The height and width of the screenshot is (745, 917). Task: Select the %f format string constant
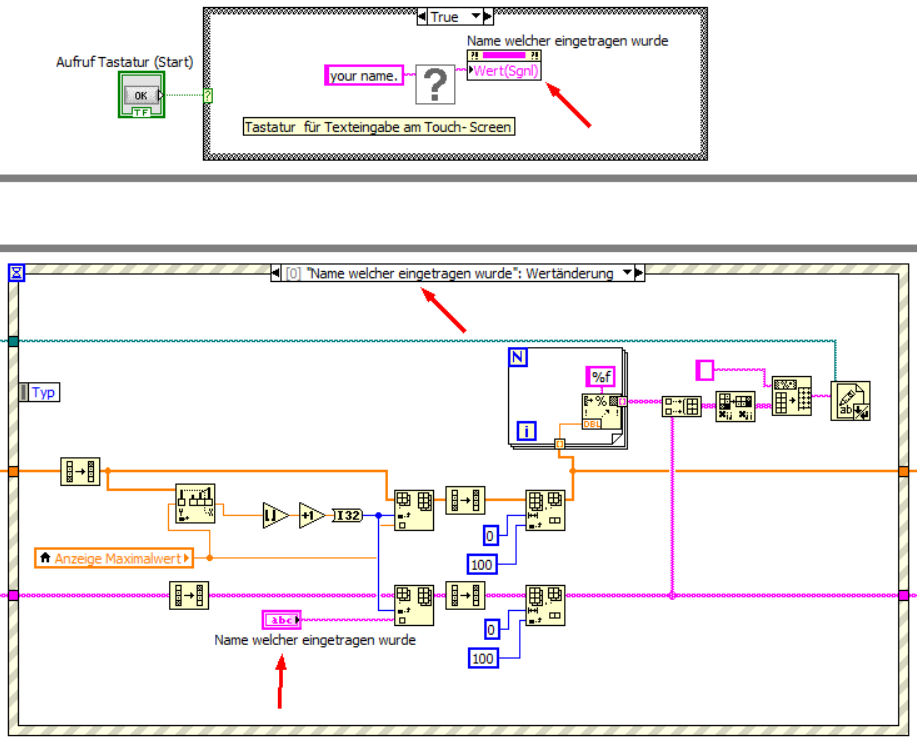pyautogui.click(x=601, y=377)
